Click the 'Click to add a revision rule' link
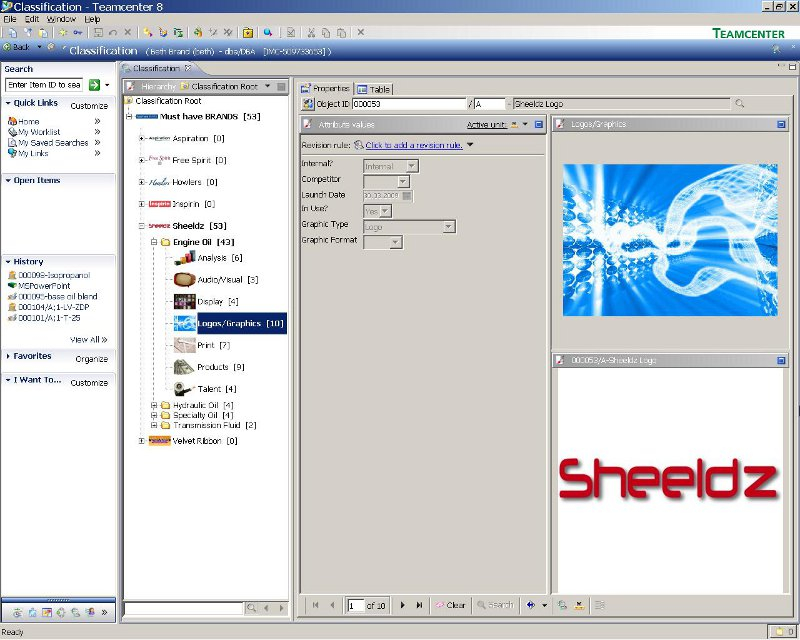 click(x=414, y=145)
